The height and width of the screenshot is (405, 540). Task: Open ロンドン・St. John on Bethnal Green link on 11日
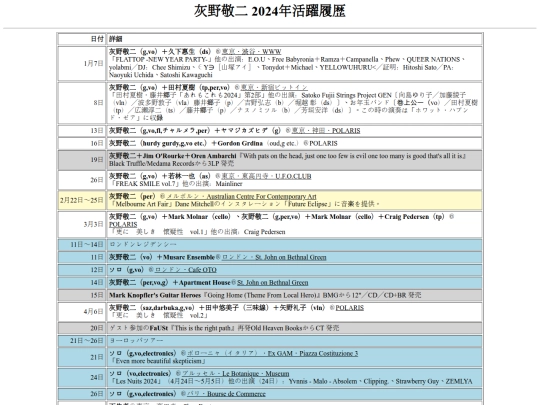coord(274,257)
